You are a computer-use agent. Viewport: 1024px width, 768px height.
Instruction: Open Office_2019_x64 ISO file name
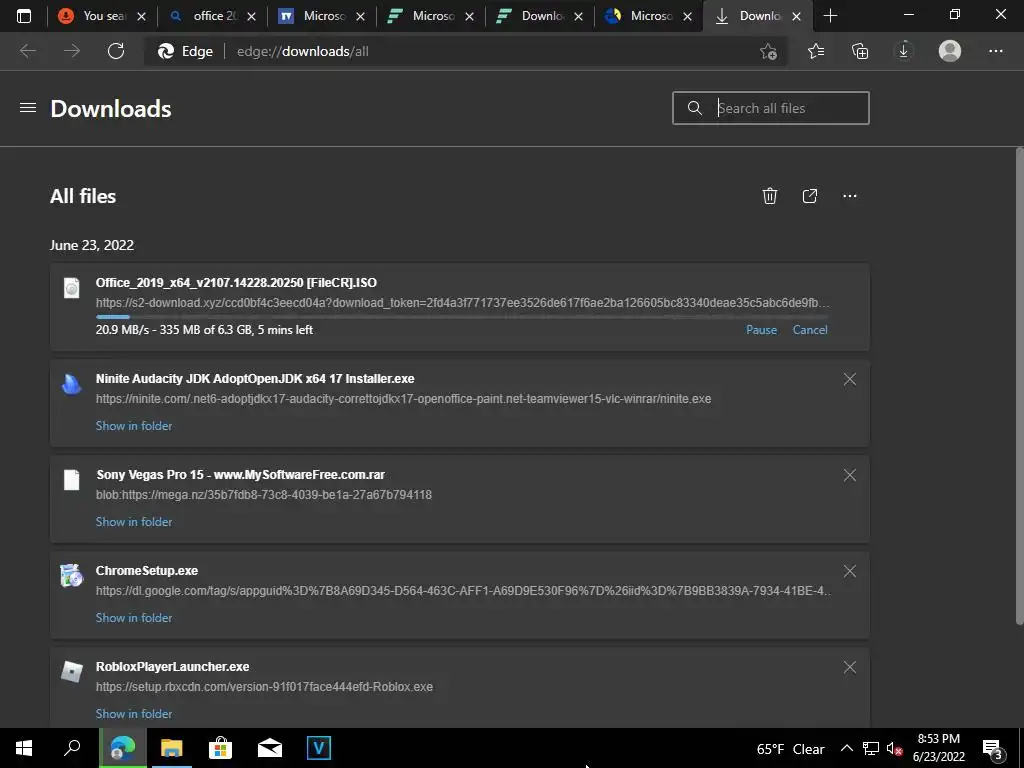[x=236, y=283]
